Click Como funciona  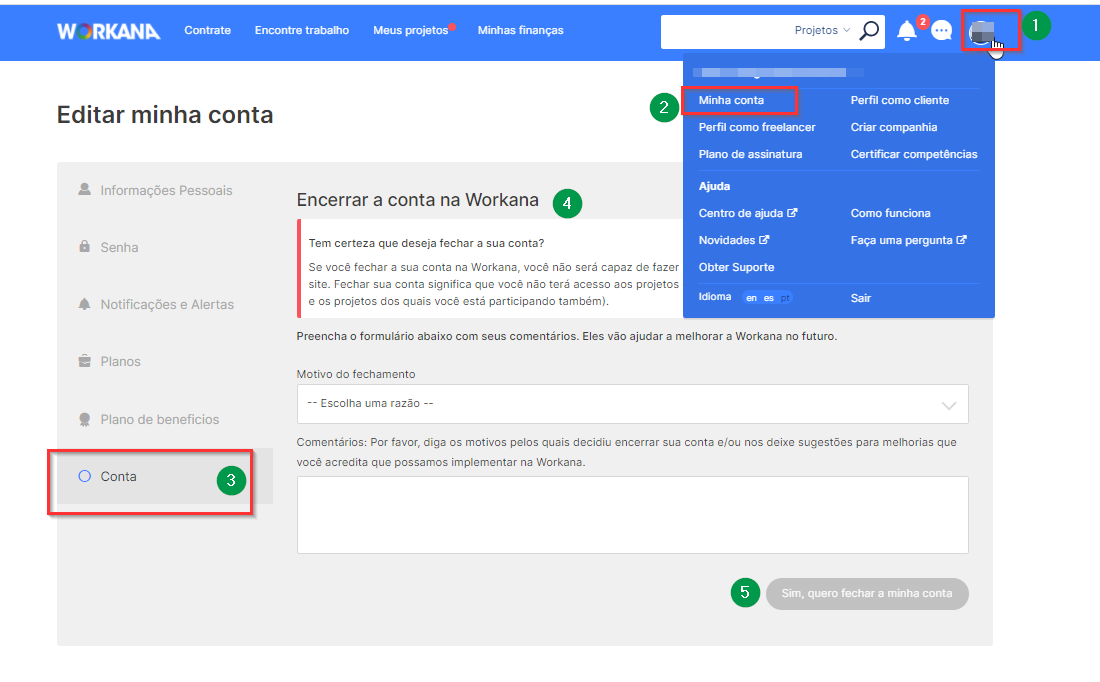tap(890, 213)
